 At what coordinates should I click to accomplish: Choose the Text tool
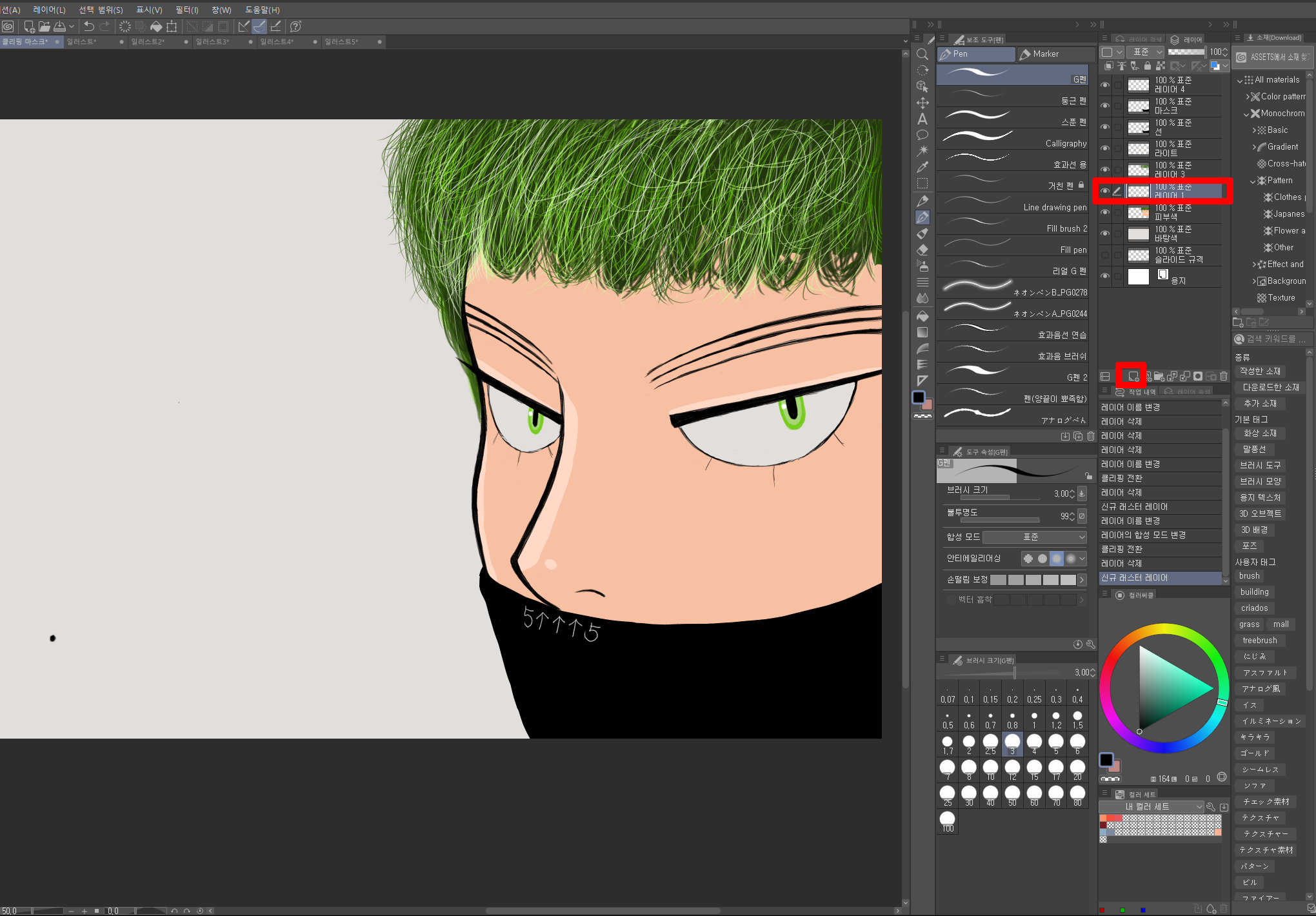922,119
